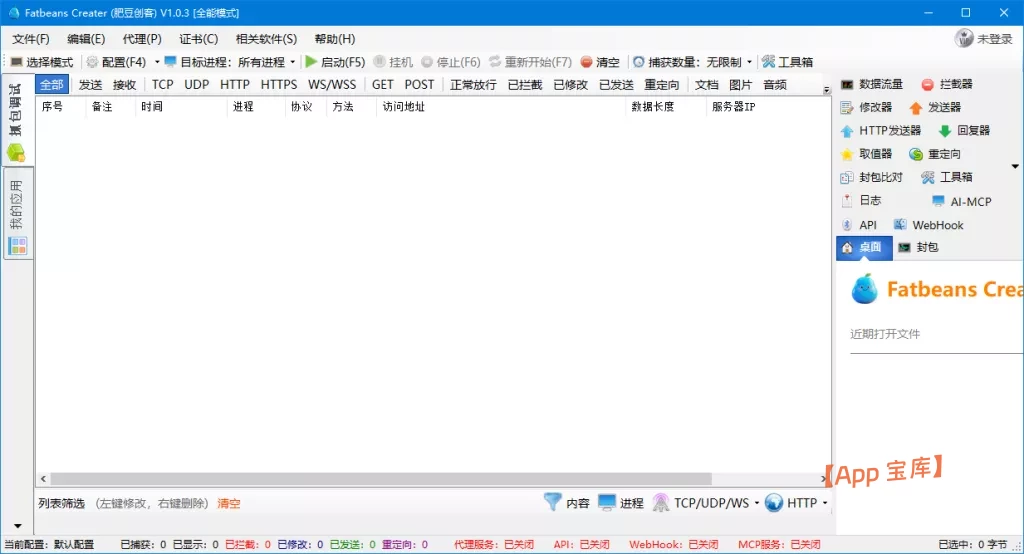The height and width of the screenshot is (554, 1024).
Task: Open 工具箱 in the right panel
Action: coord(946,177)
